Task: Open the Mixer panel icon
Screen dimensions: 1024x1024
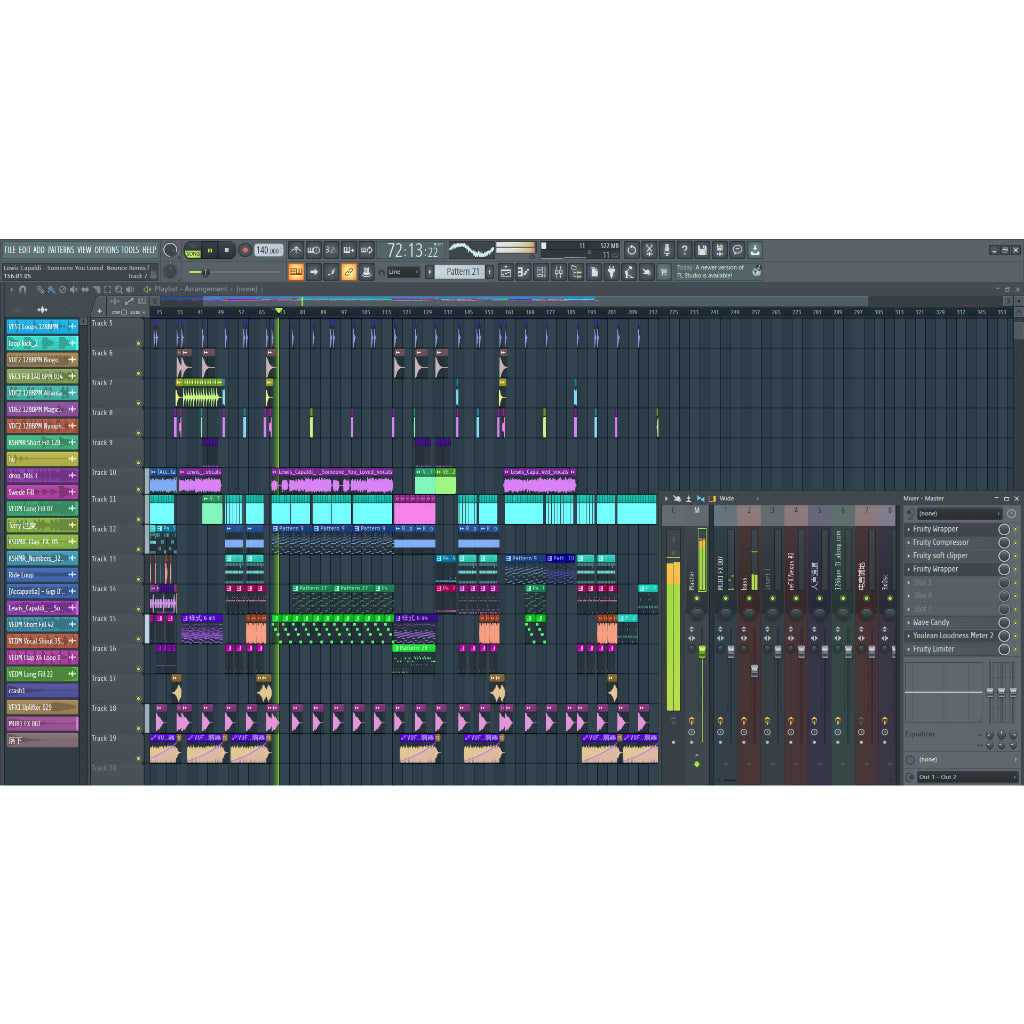Action: tap(557, 272)
